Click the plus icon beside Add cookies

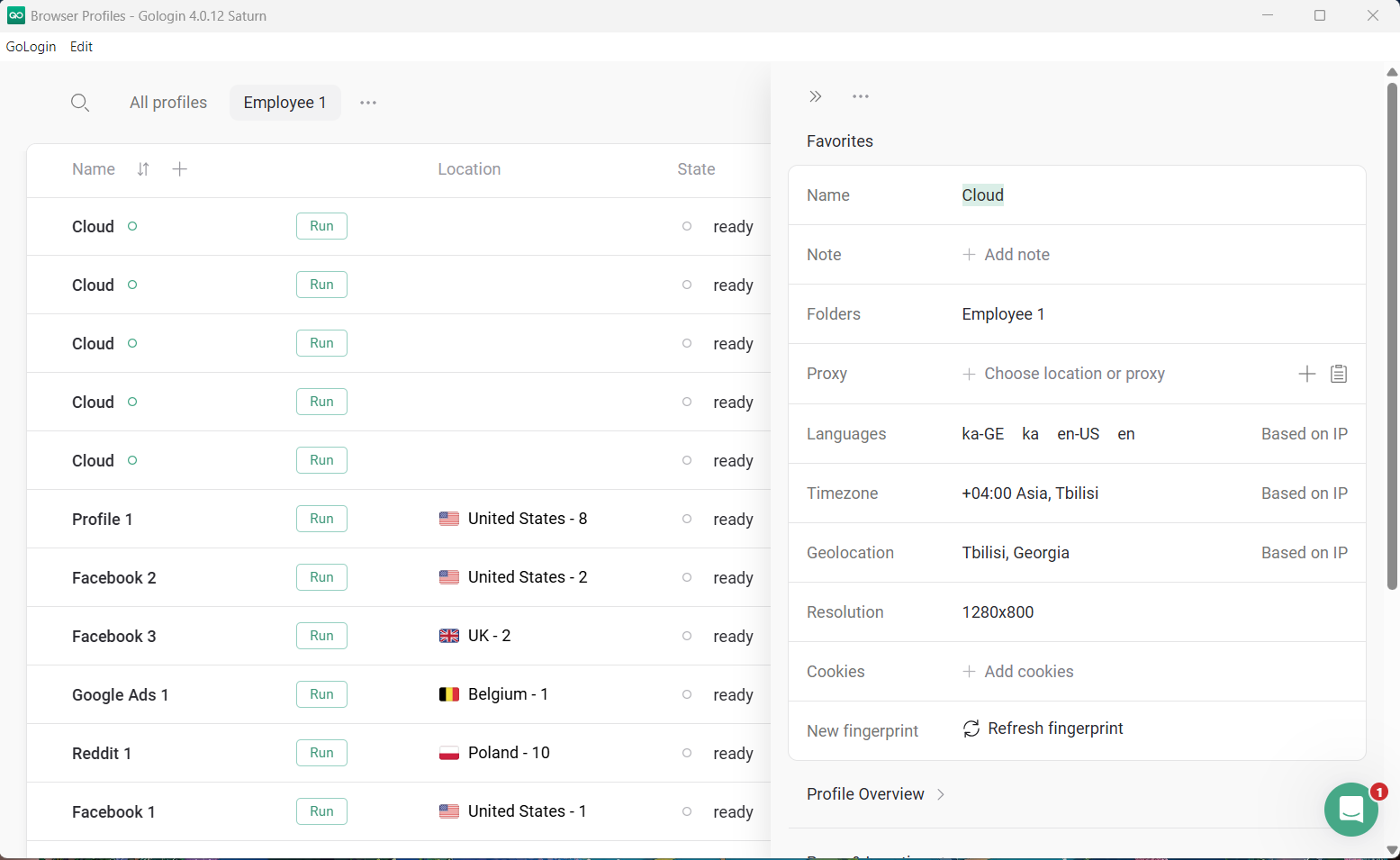970,672
